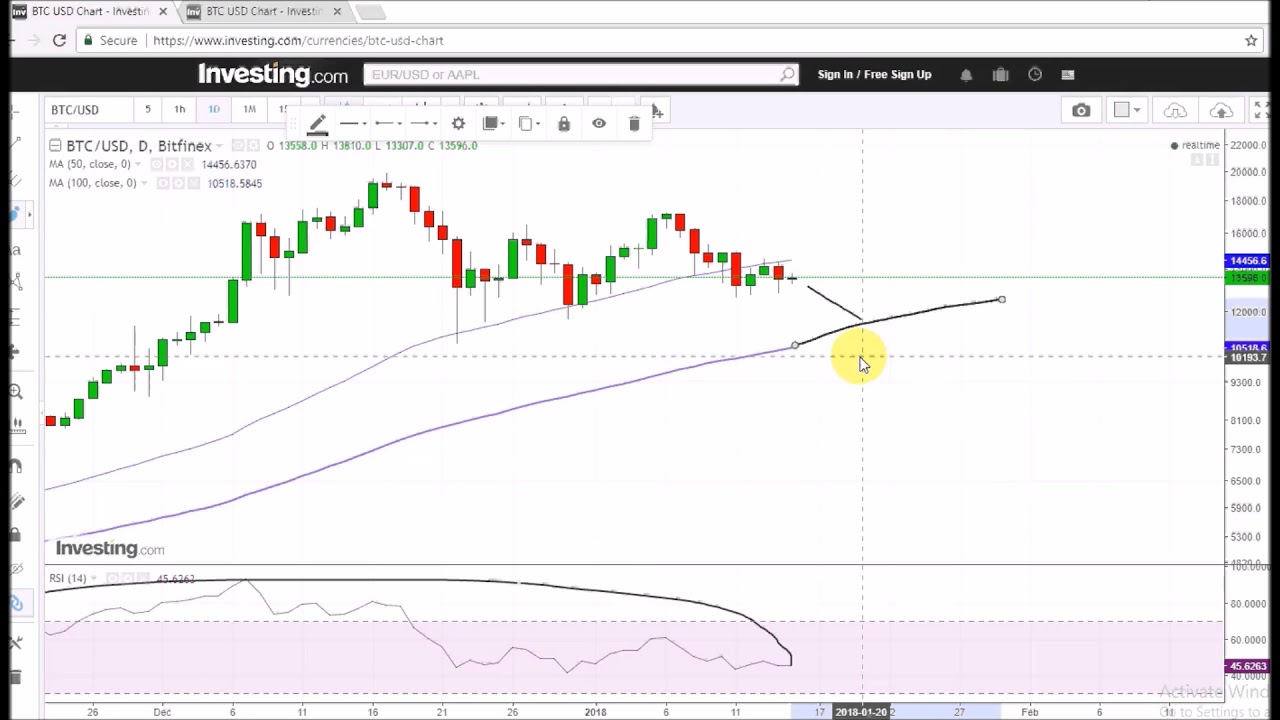Open the drawing settings gear
1280x720 pixels.
tap(458, 123)
